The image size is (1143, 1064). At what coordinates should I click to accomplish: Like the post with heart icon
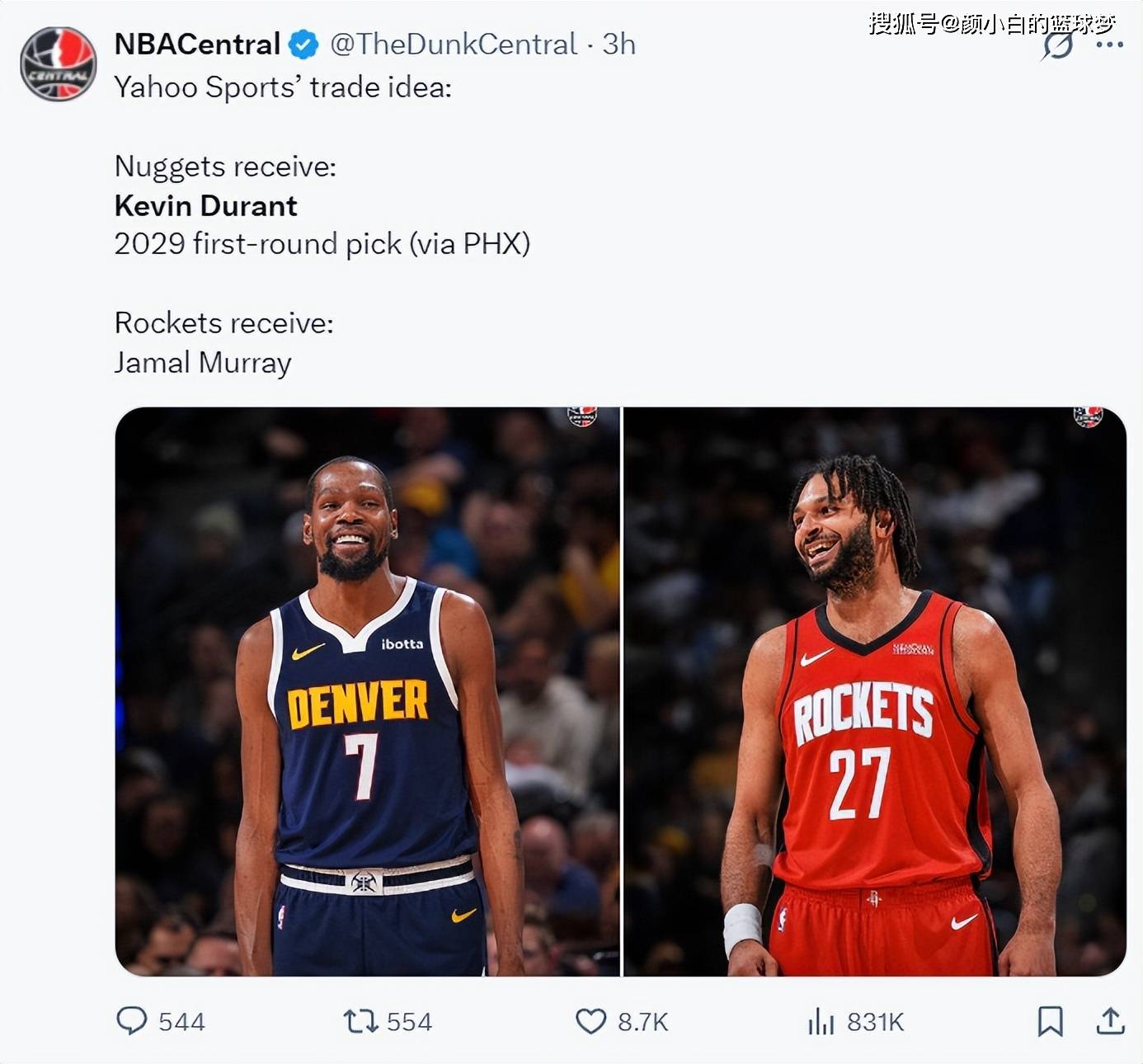590,1022
